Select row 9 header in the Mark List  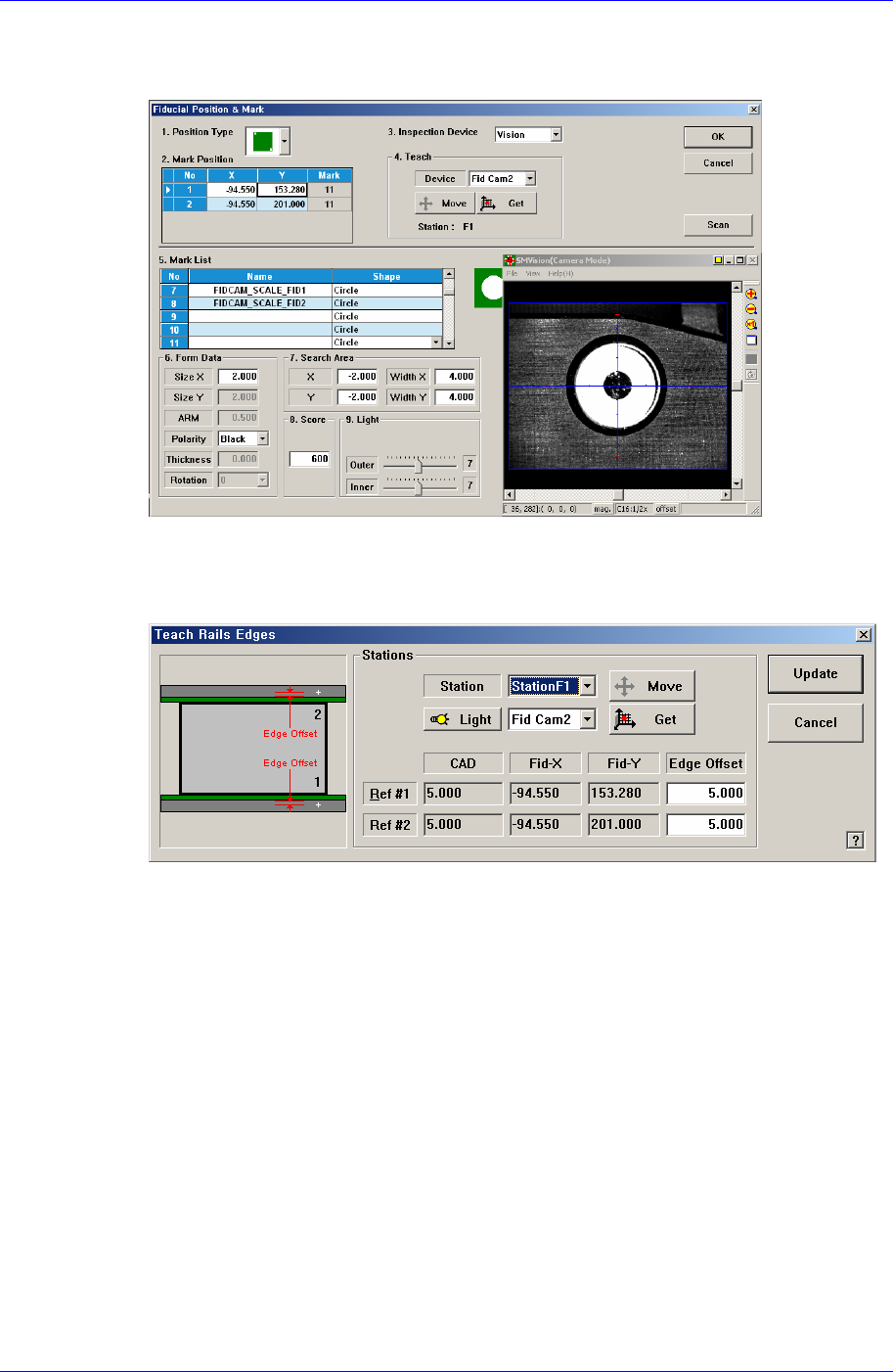click(174, 316)
